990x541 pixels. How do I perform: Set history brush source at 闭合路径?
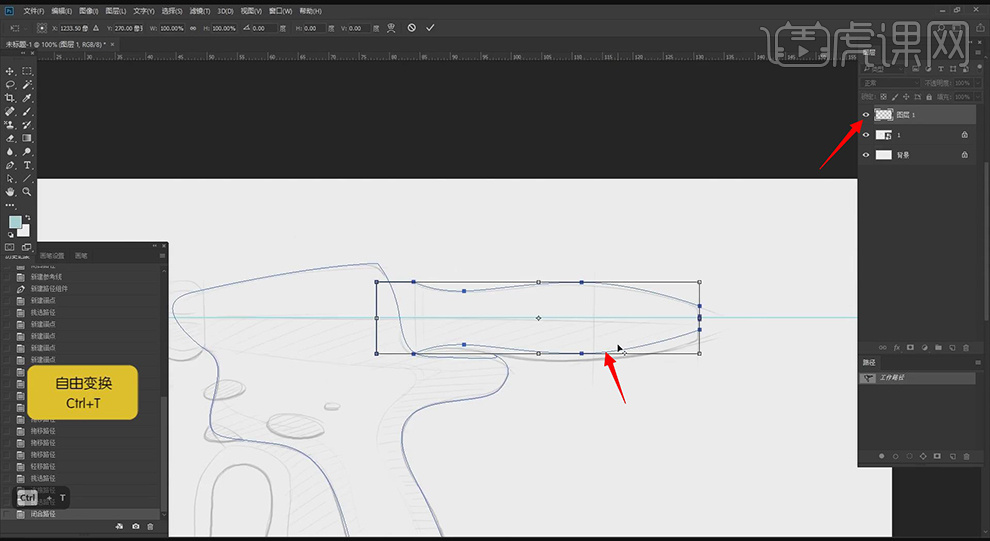[x=7, y=514]
